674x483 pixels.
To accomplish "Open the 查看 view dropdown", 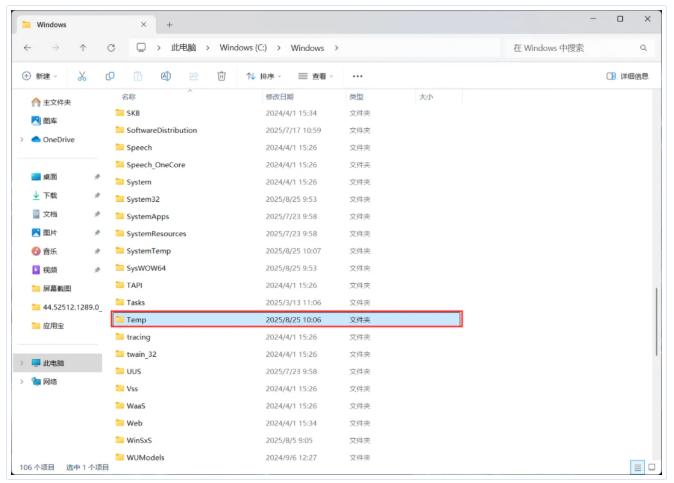I will tap(315, 76).
